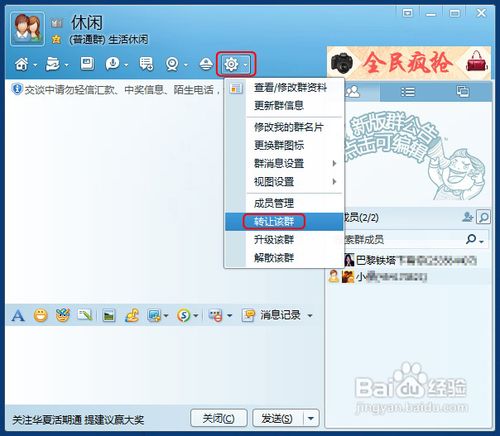Image resolution: width=500 pixels, height=436 pixels.
Task: Expand the message blocking dropdown arrow
Action: (x=229, y=315)
